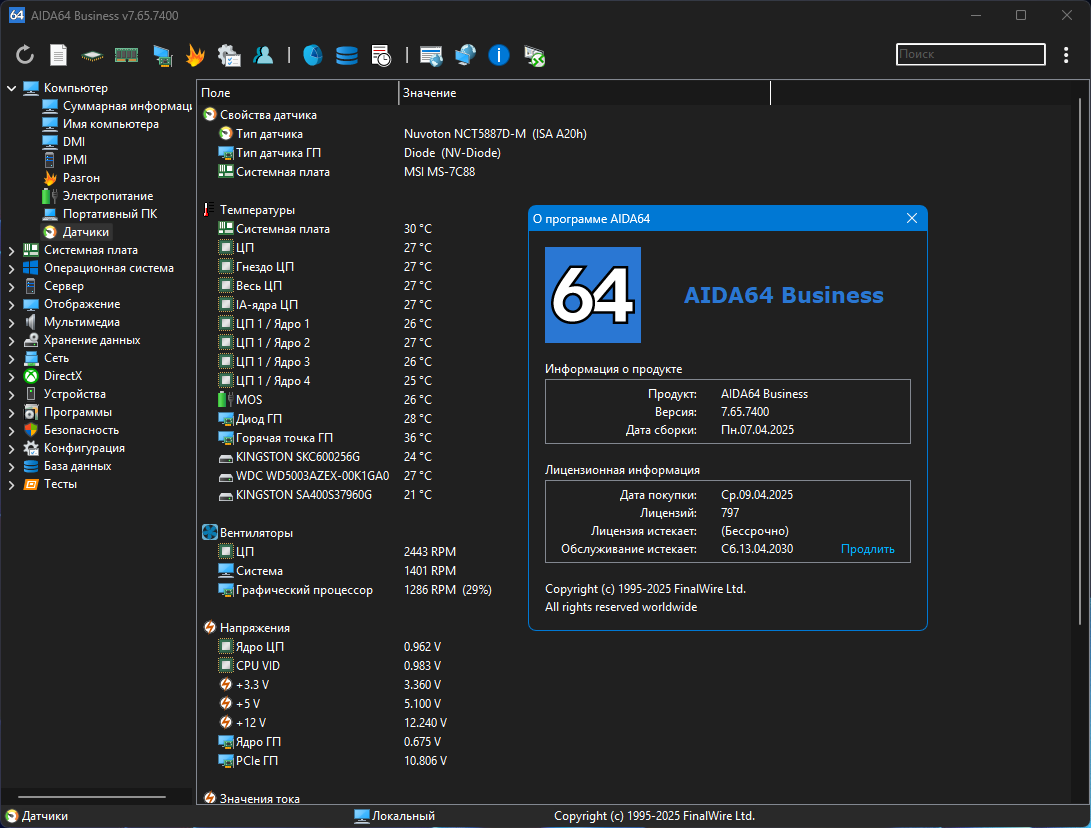Expand the Программы tree node
1091x828 pixels.
(x=12, y=413)
